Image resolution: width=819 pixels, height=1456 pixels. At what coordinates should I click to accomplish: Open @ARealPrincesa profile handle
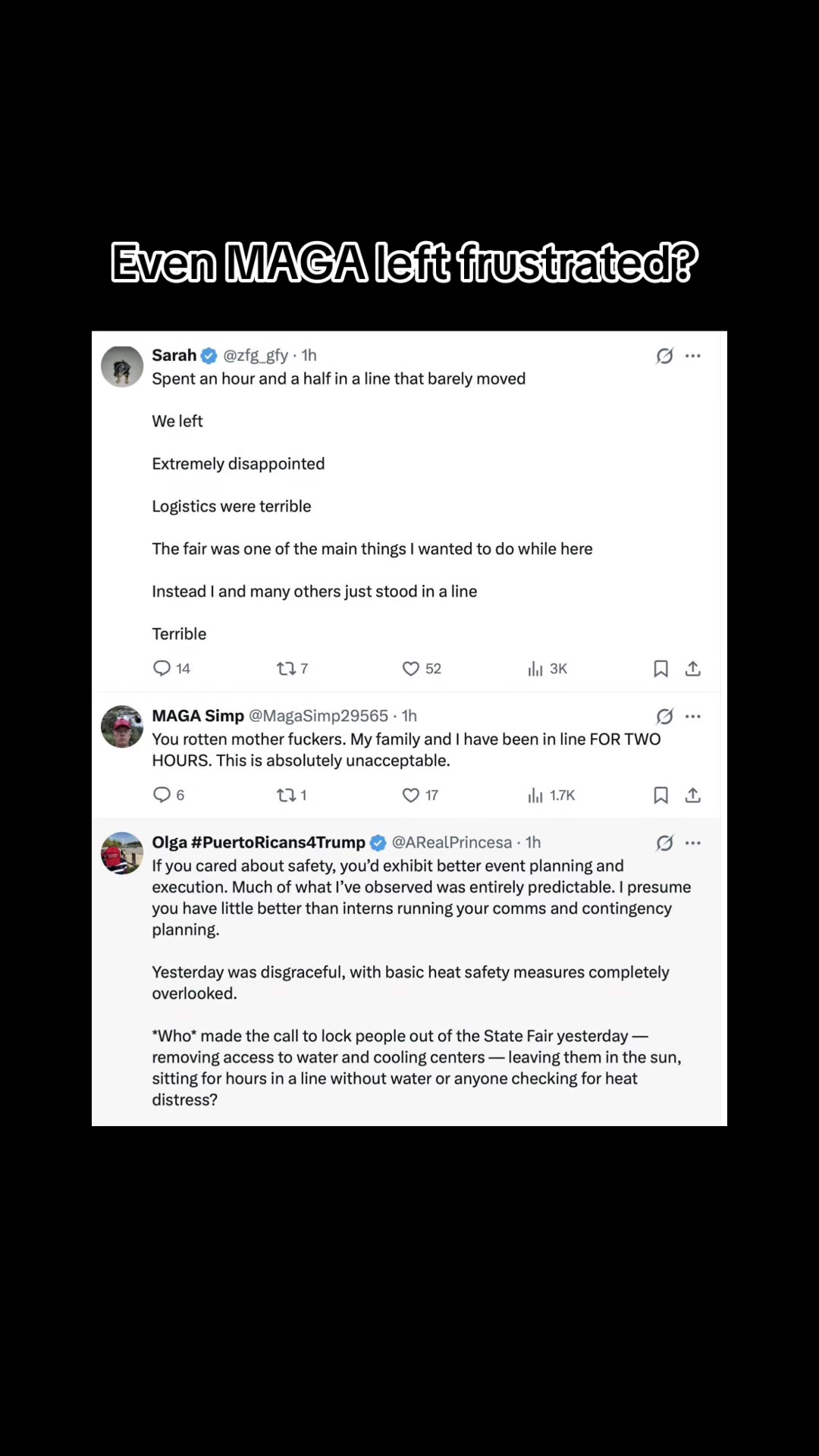[452, 843]
